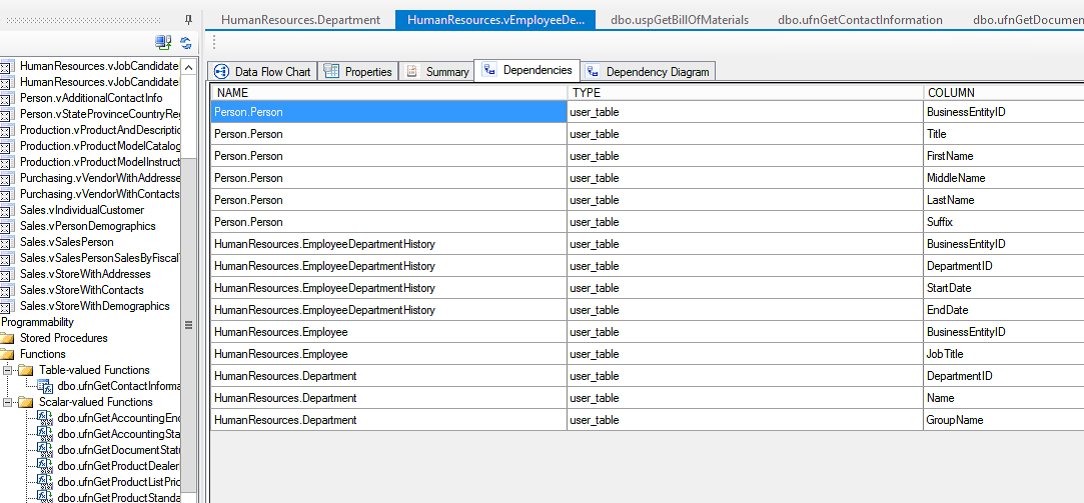The height and width of the screenshot is (503, 1084).
Task: Switch to the Dependency Diagram tab
Action: click(648, 71)
